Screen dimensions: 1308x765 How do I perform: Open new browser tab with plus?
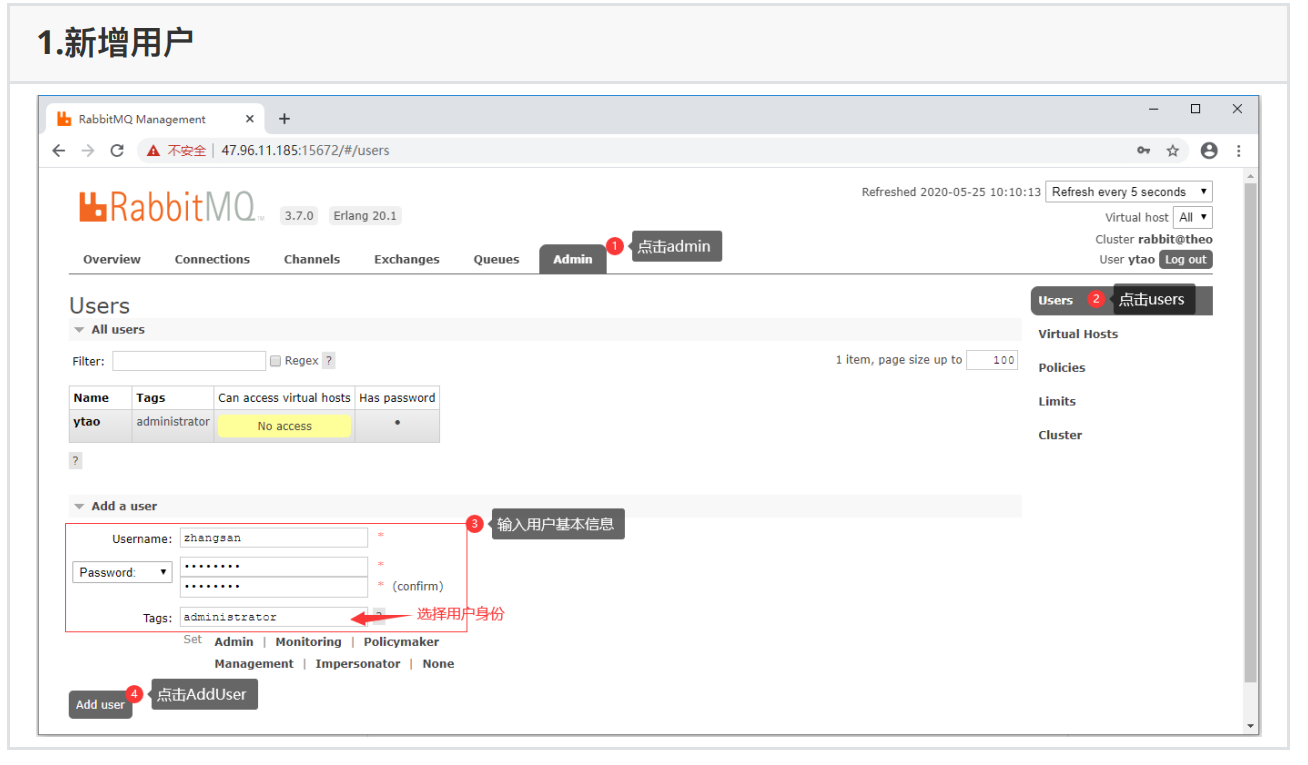point(284,119)
